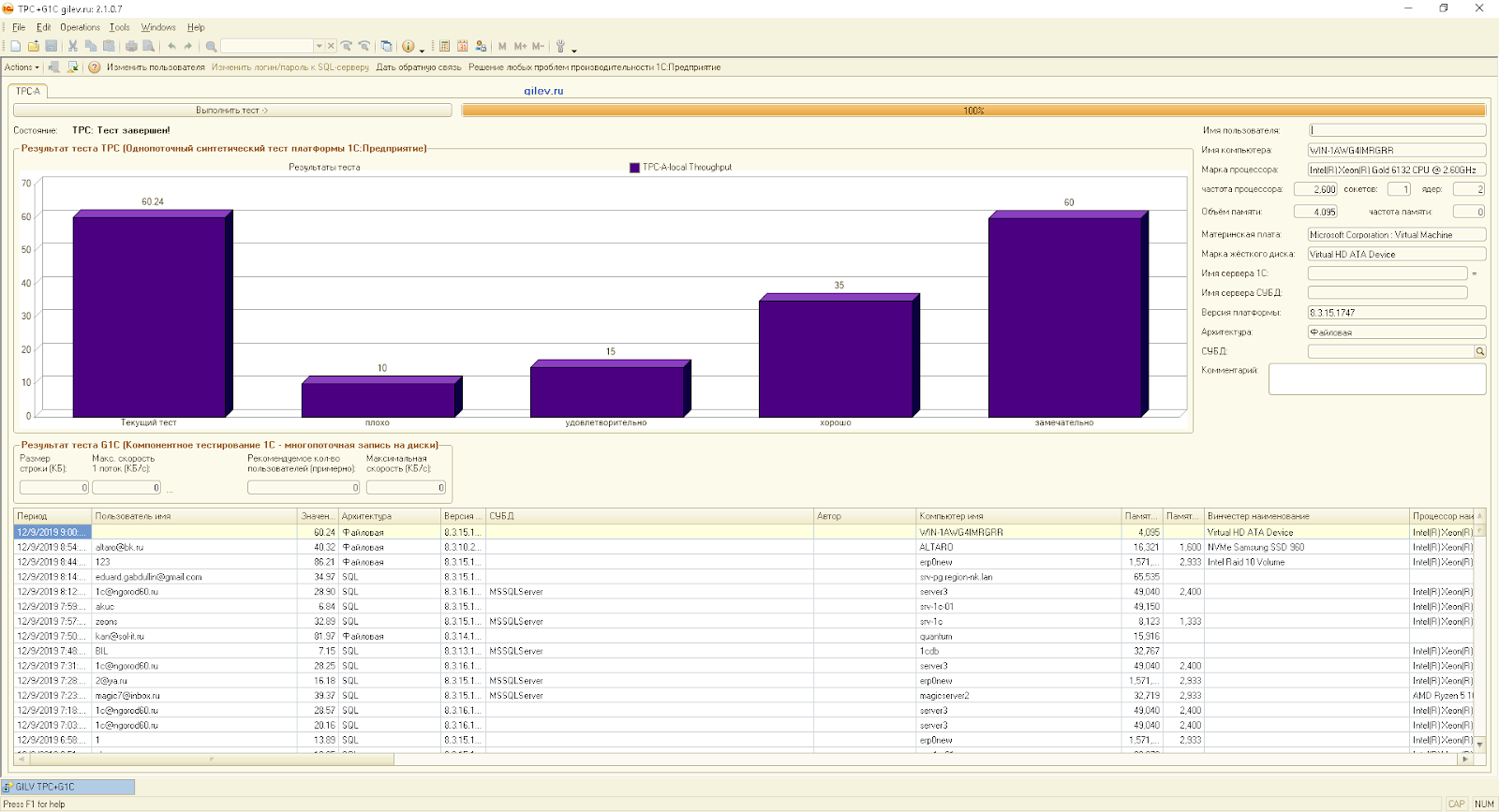Click the TPC-A-local Throughput legend swatch
This screenshot has height=812, width=1499.
pyautogui.click(x=634, y=168)
